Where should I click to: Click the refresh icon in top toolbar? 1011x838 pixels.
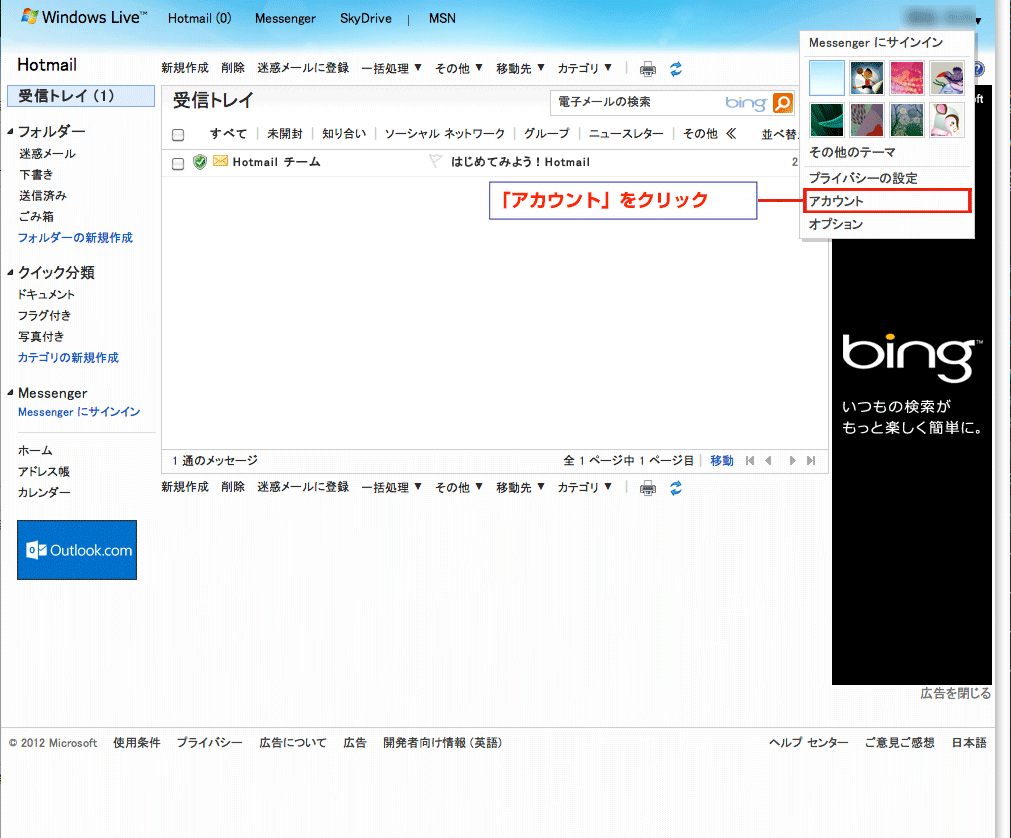[675, 69]
